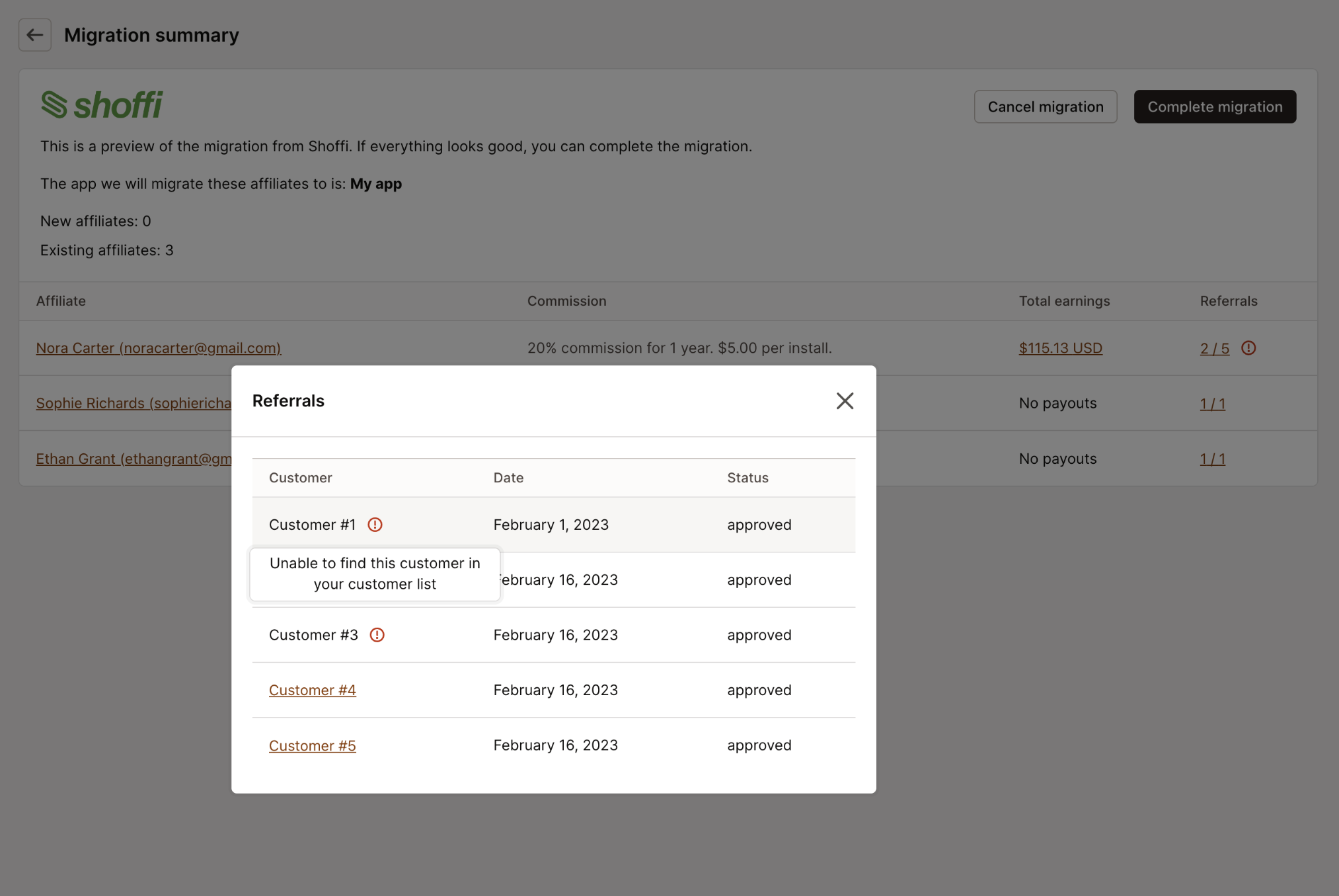Open the 2/5 referrals for Nora Carter
1339x896 pixels.
pyautogui.click(x=1213, y=348)
